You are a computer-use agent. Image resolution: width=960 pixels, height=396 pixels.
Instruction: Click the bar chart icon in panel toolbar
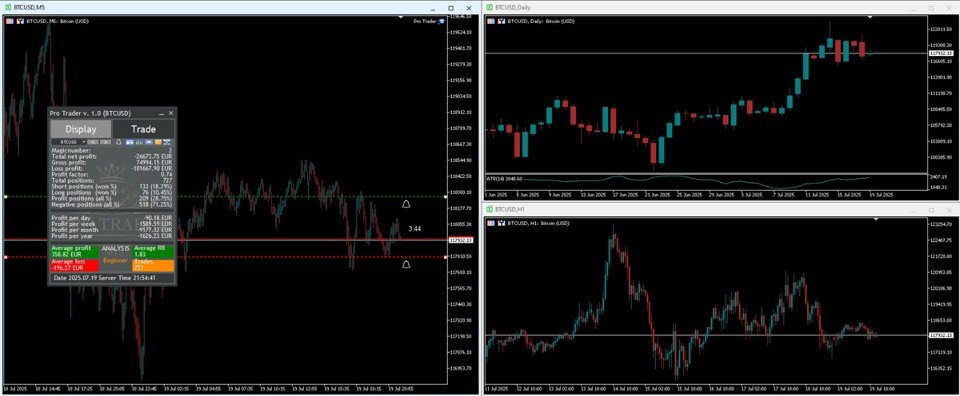click(140, 142)
